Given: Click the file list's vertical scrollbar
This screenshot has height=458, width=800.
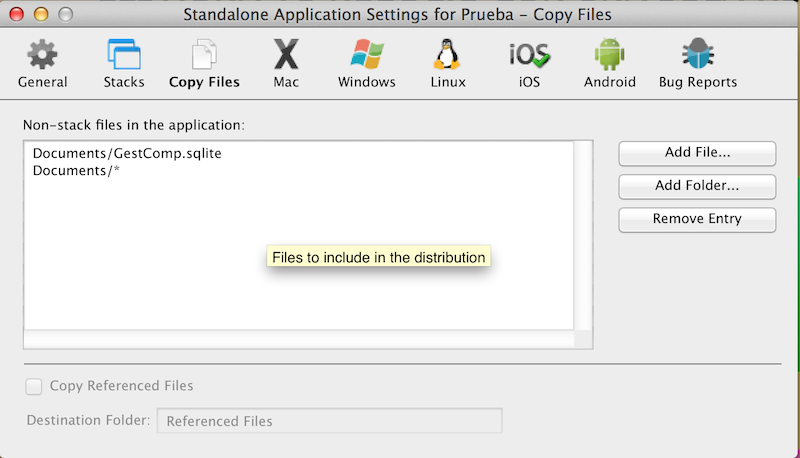Looking at the screenshot, I should click(584, 235).
